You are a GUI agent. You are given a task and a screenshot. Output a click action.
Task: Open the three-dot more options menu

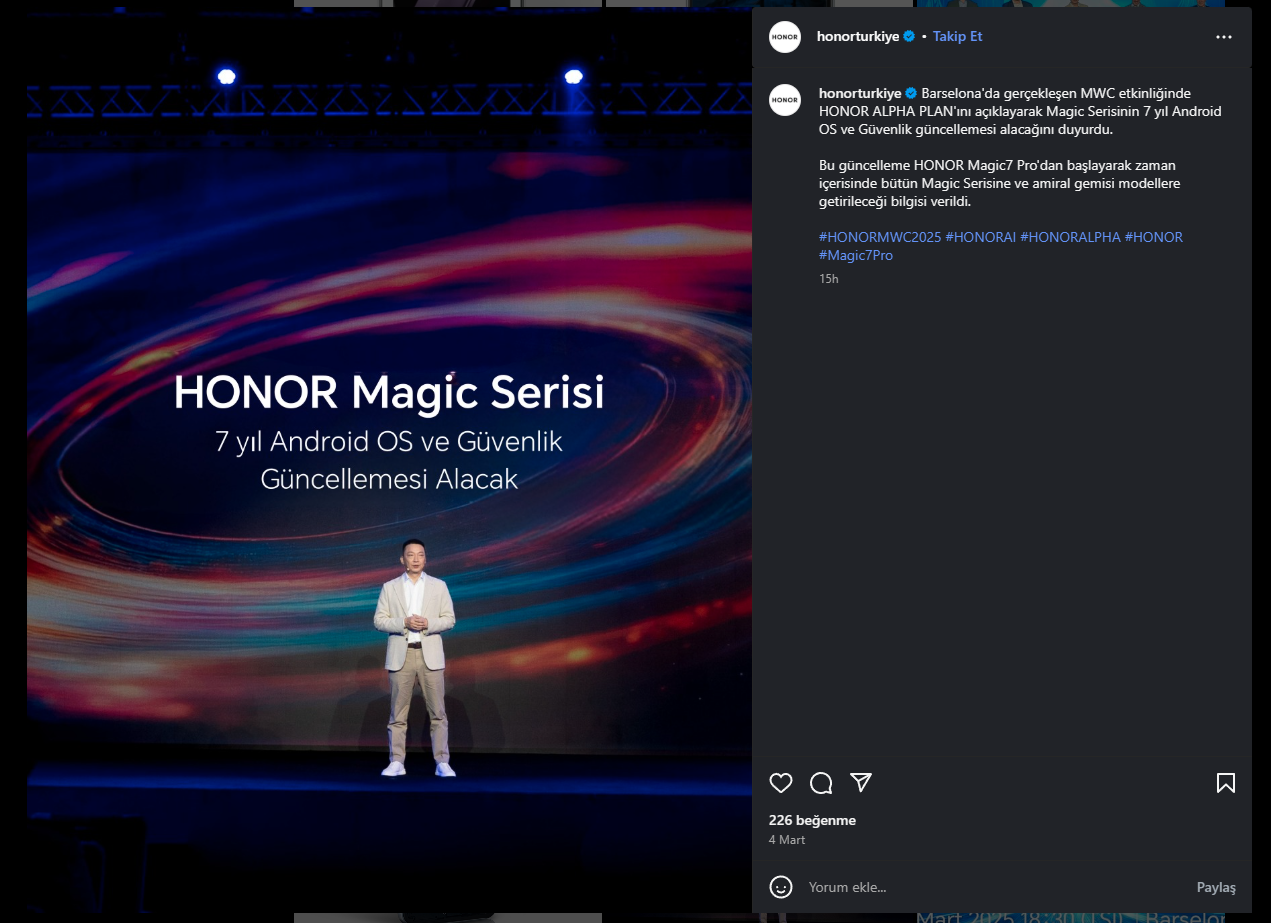click(x=1224, y=37)
